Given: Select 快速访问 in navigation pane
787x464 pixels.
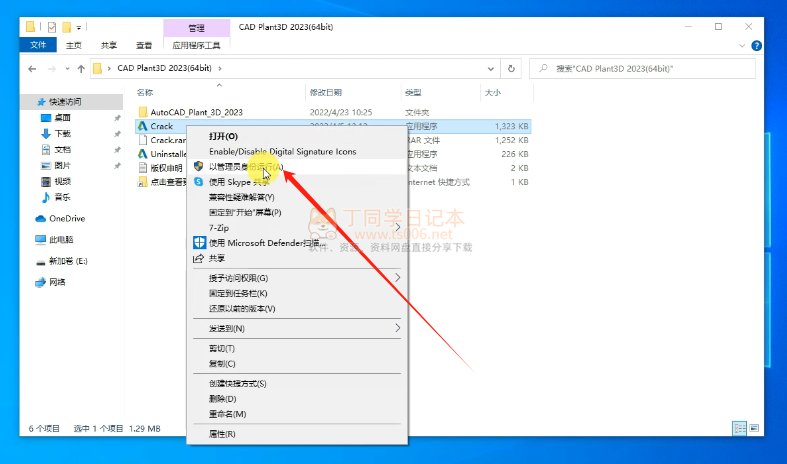Looking at the screenshot, I should [x=65, y=102].
